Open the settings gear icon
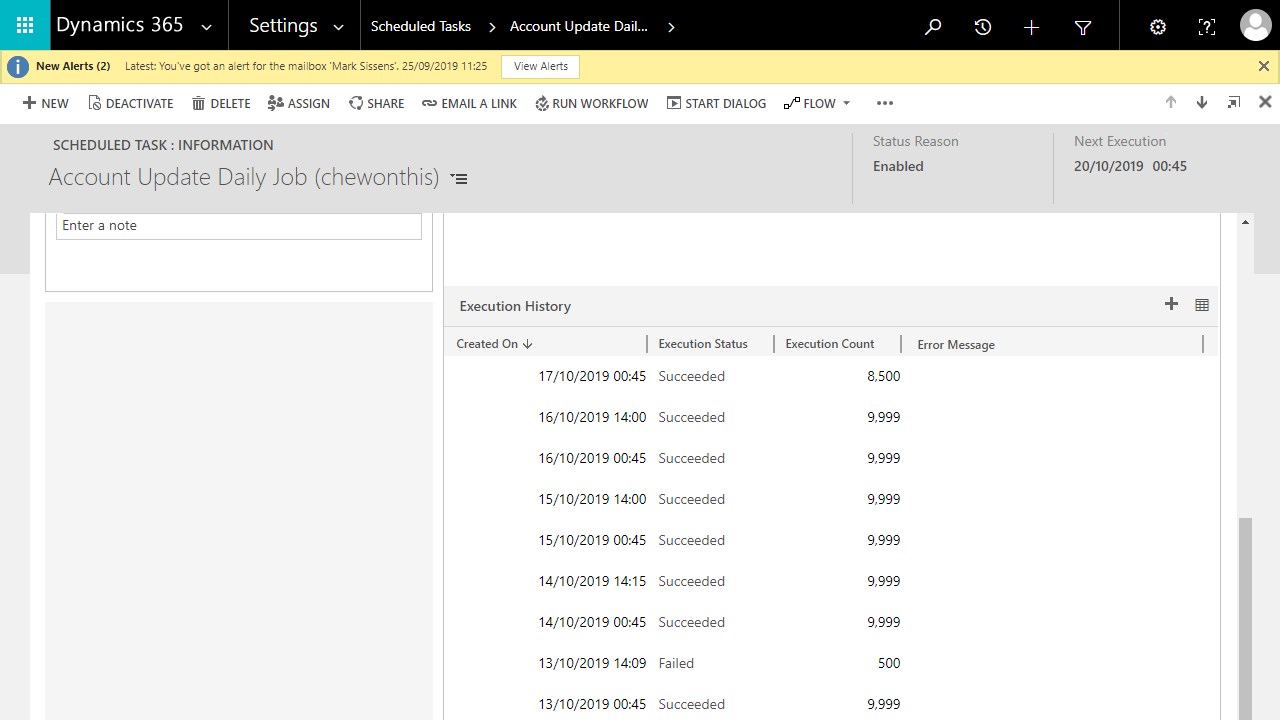 click(x=1158, y=27)
